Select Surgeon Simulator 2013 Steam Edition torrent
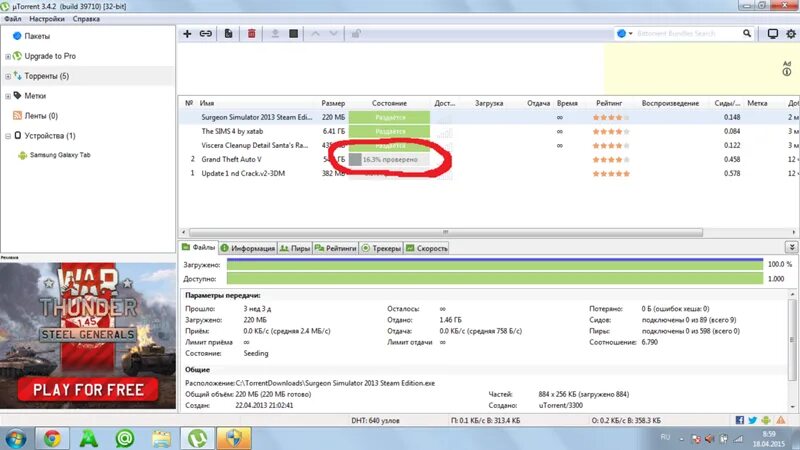800x450 pixels. pos(257,117)
